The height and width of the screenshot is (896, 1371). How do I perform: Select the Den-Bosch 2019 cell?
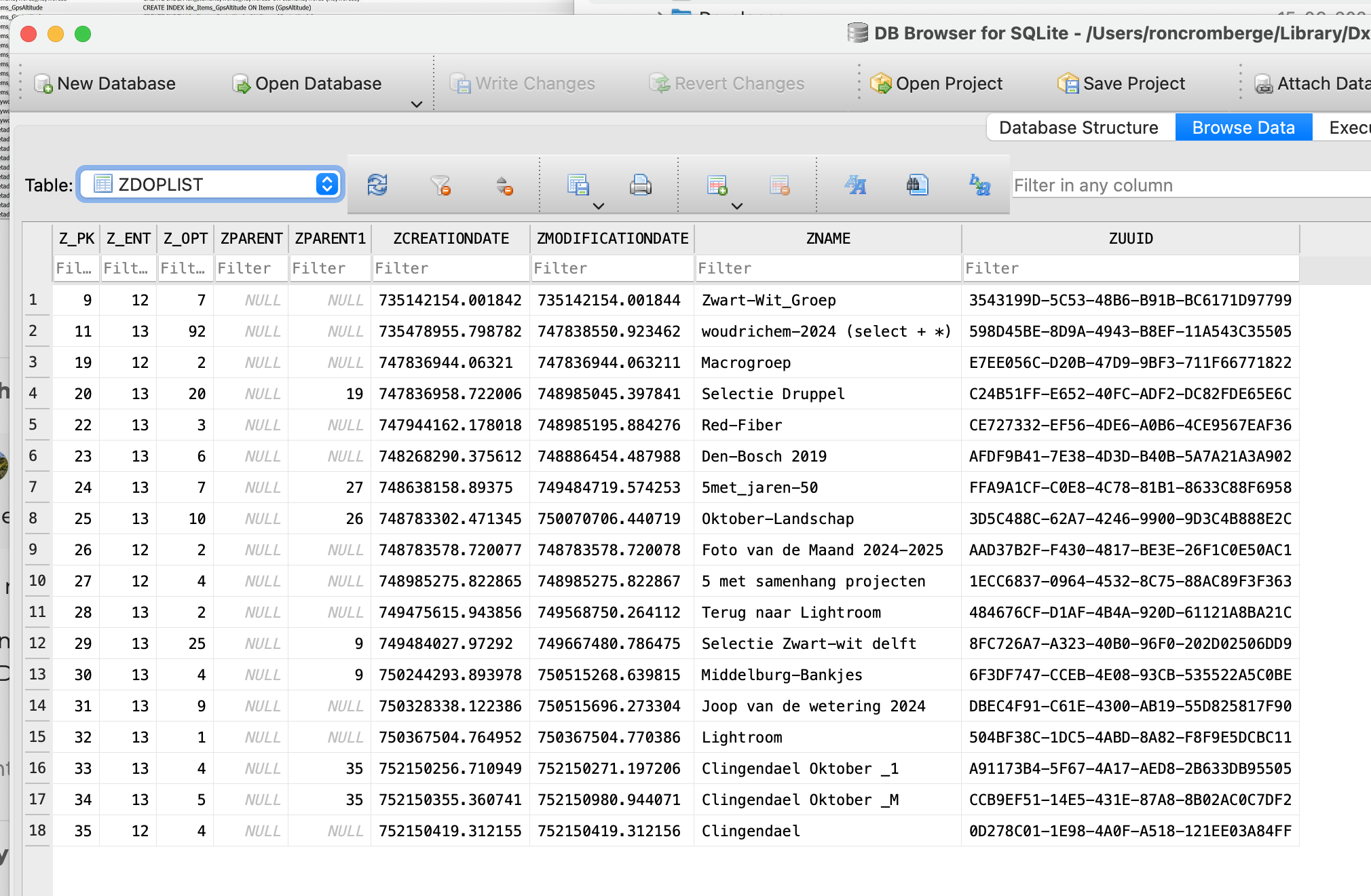828,456
